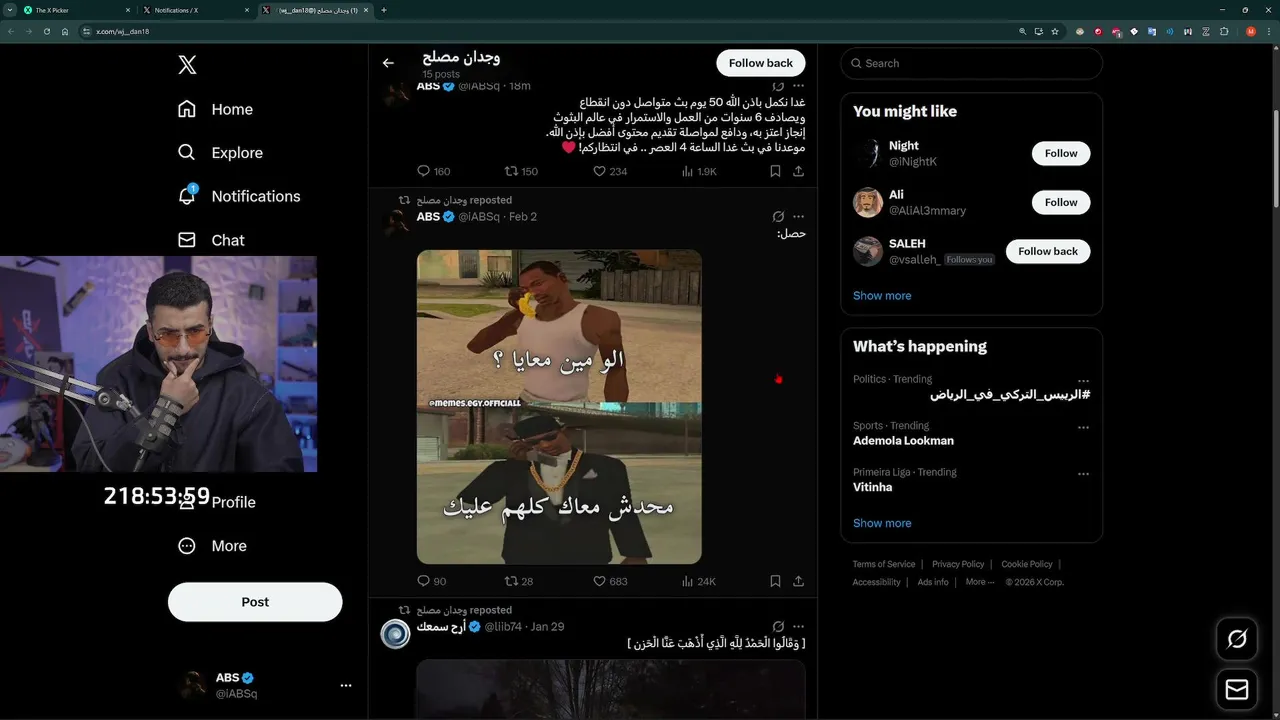Show more trending topics

(882, 523)
